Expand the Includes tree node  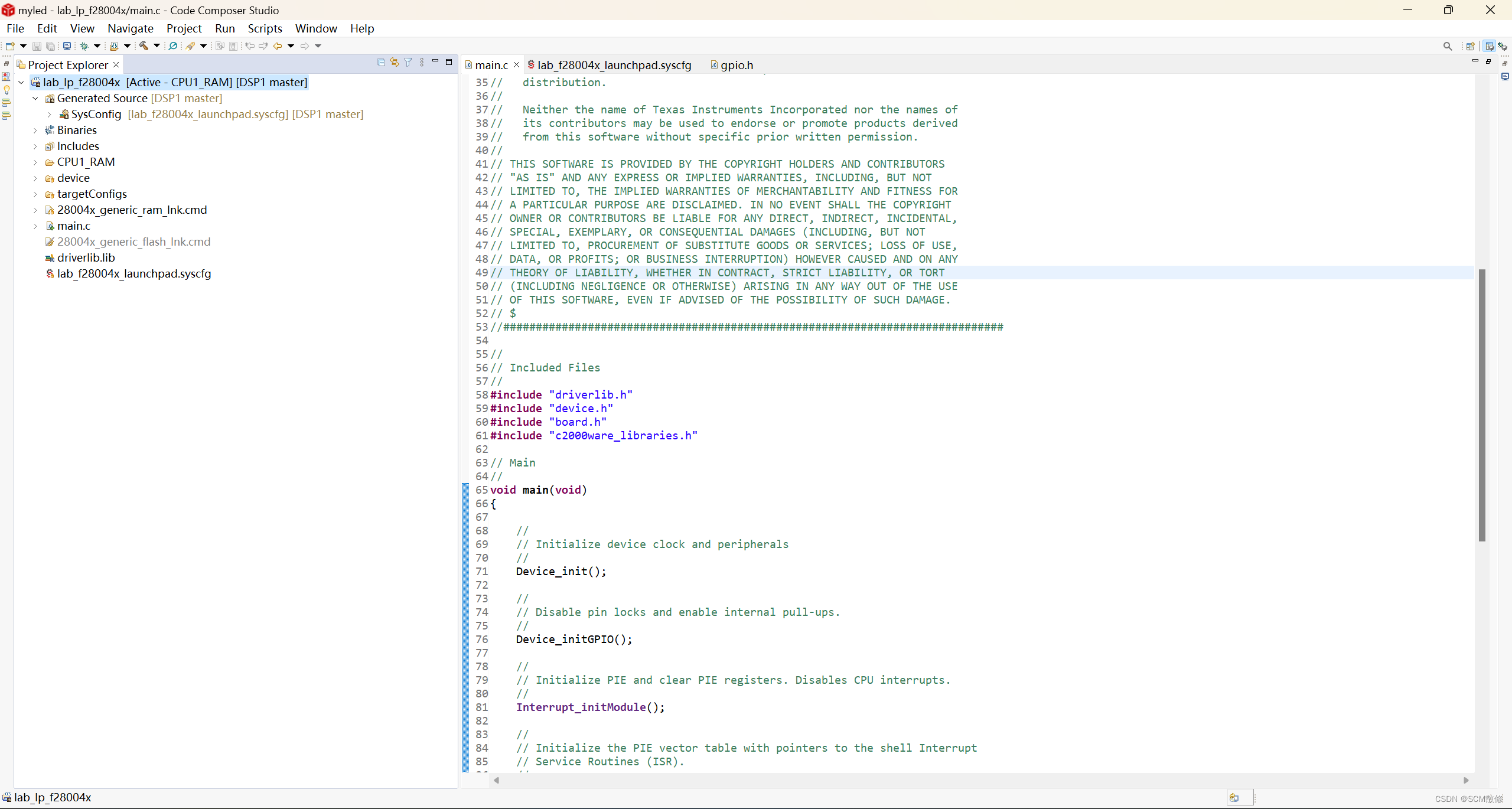(x=35, y=146)
